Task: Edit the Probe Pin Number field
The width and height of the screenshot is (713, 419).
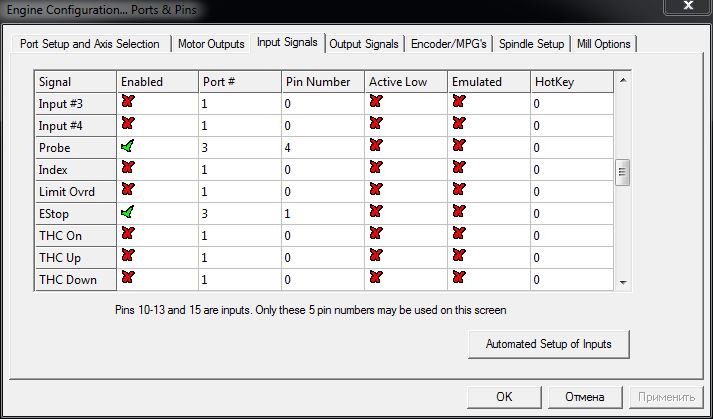Action: 321,147
